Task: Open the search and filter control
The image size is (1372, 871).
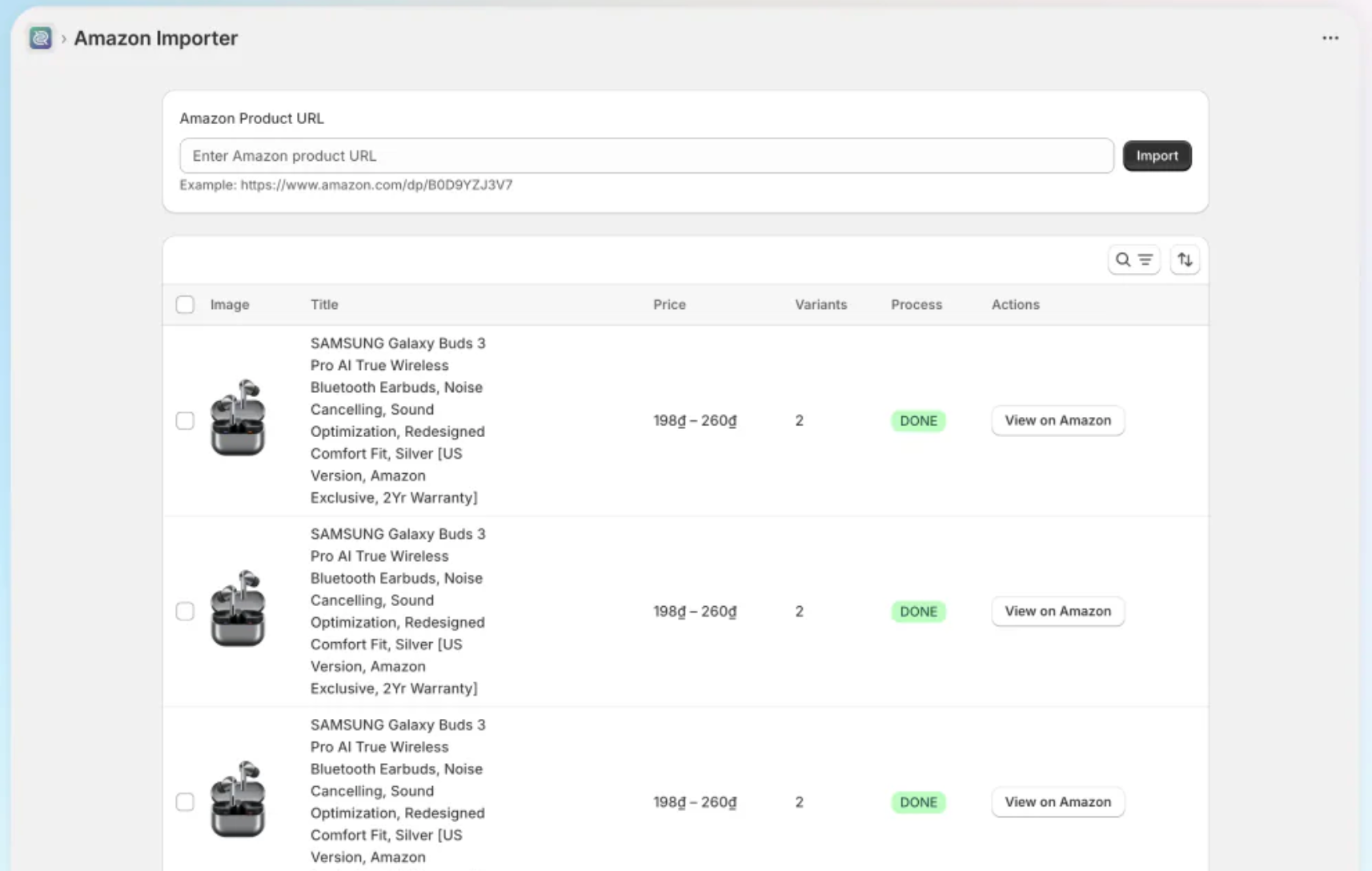Action: [1133, 260]
